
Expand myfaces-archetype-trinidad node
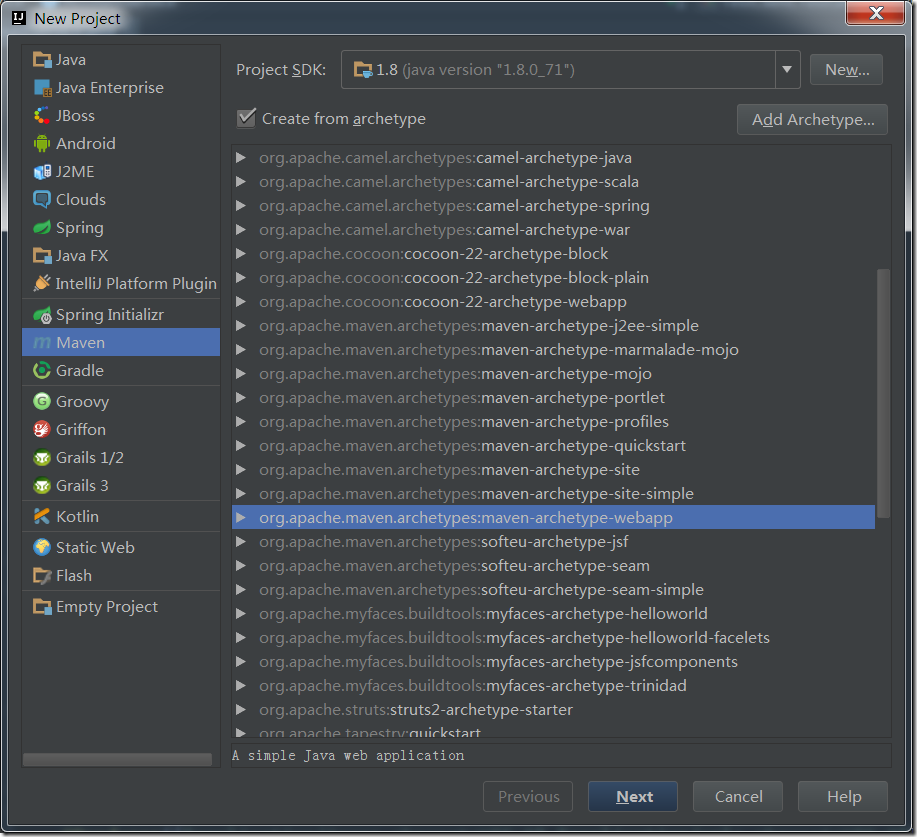[240, 685]
